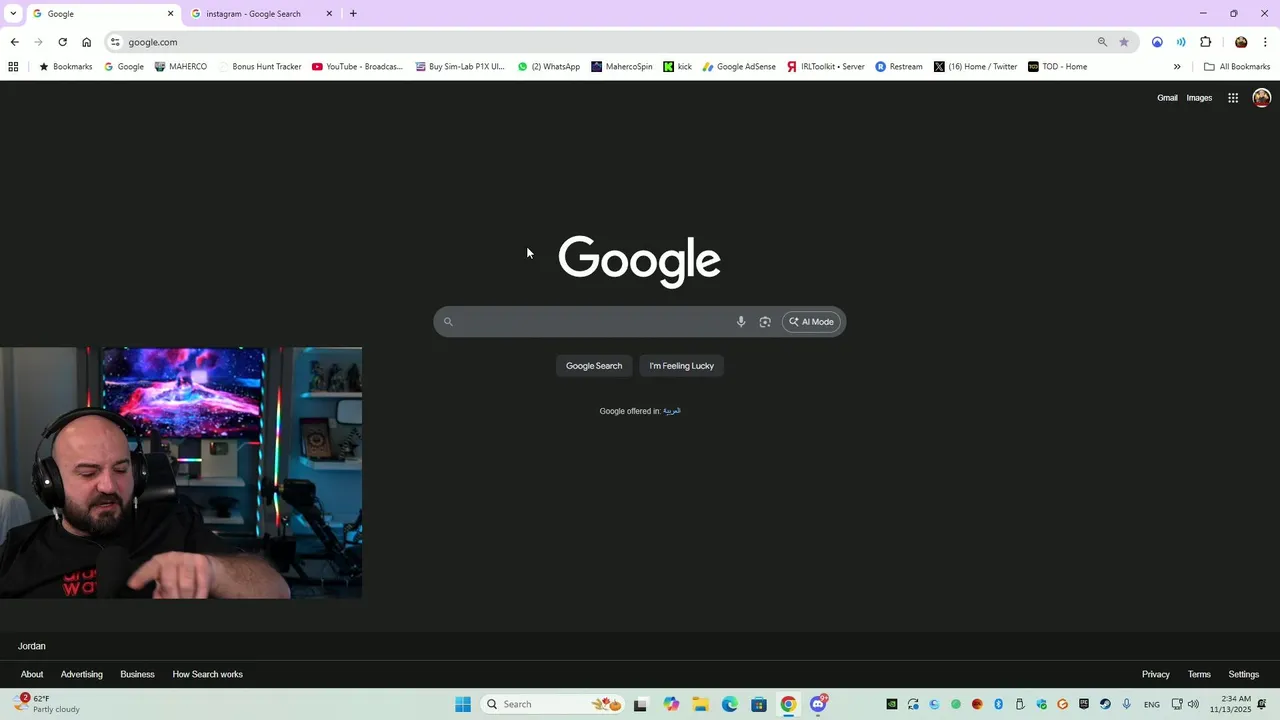Click I'm Feeling Lucky button
Image resolution: width=1280 pixels, height=720 pixels.
682,366
